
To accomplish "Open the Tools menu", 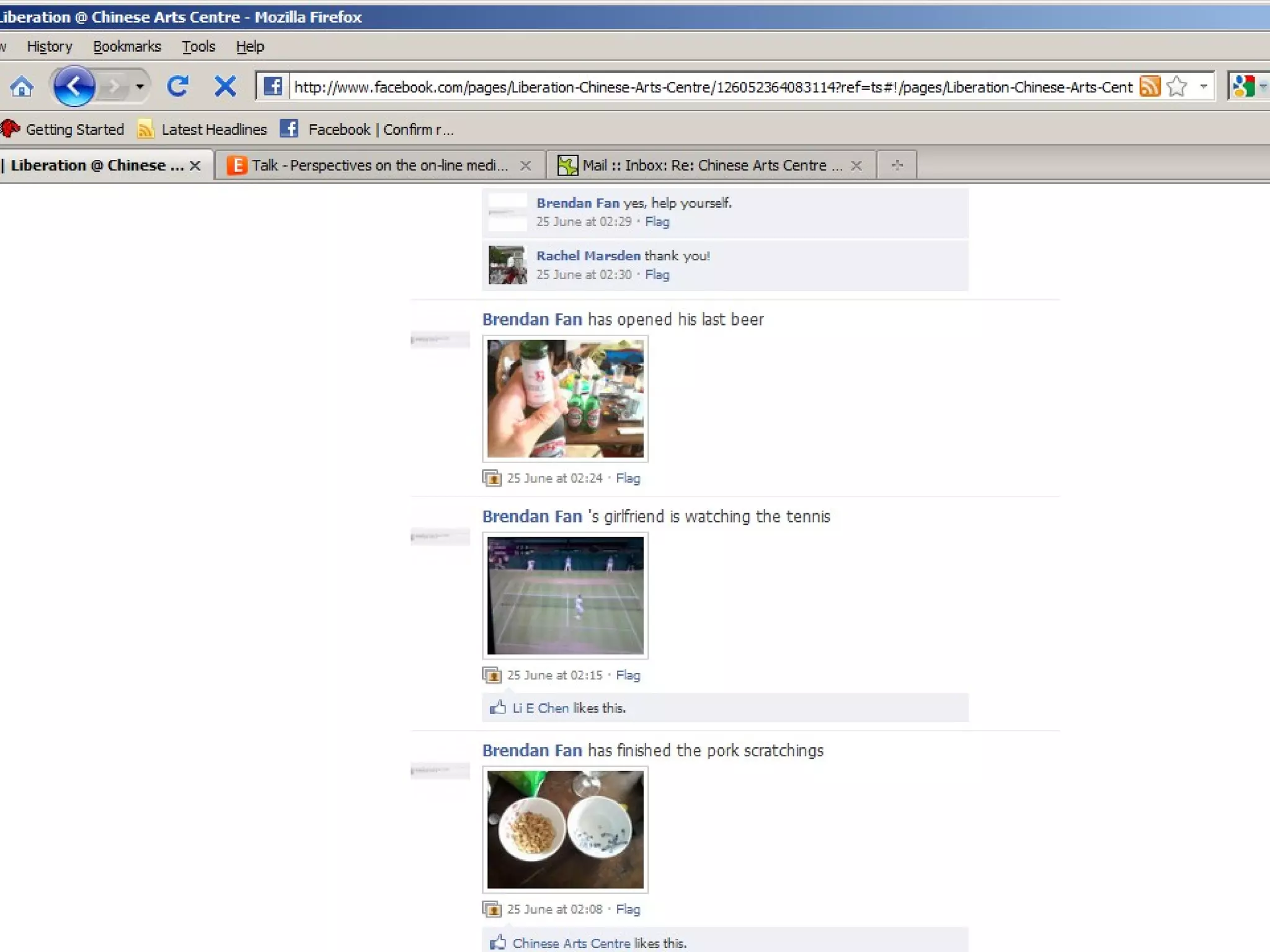I will (x=198, y=46).
